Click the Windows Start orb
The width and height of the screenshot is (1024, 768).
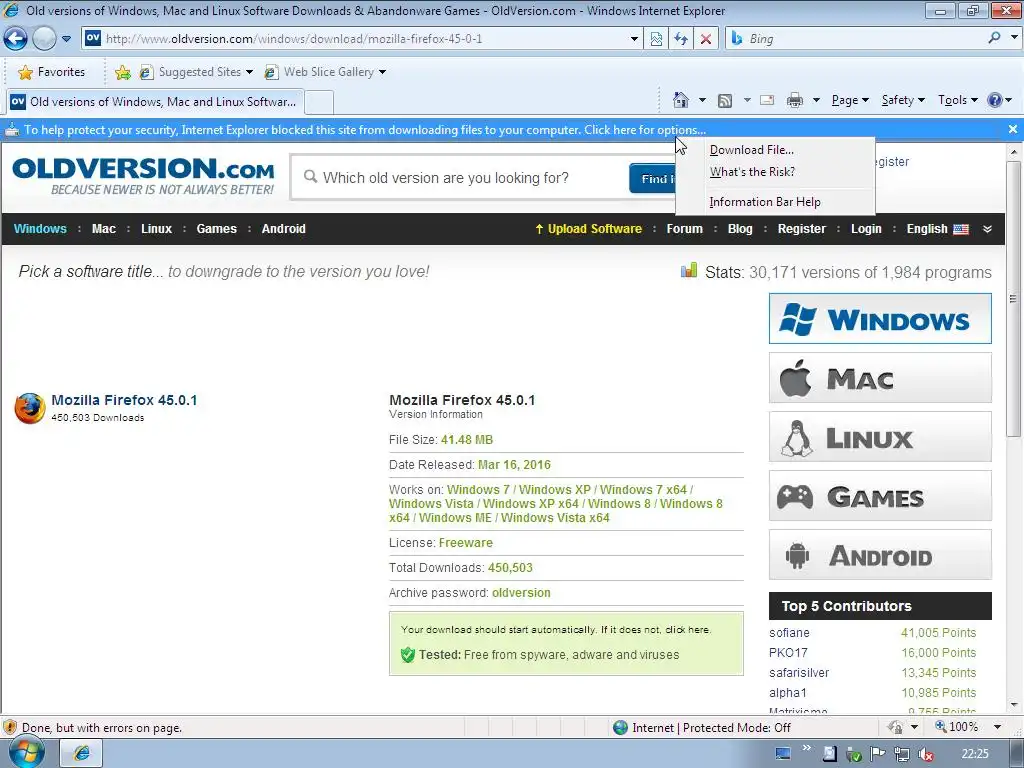click(x=26, y=753)
